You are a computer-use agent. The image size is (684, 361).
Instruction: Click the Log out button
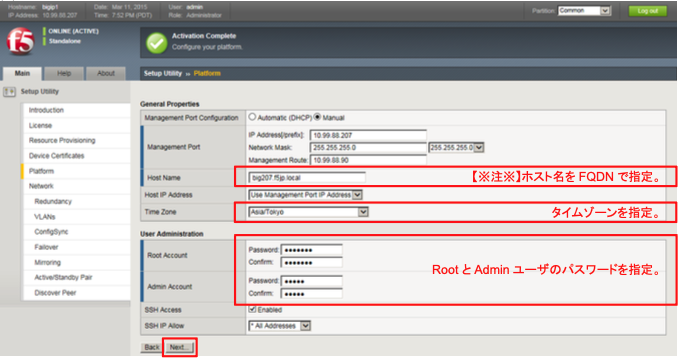click(648, 11)
